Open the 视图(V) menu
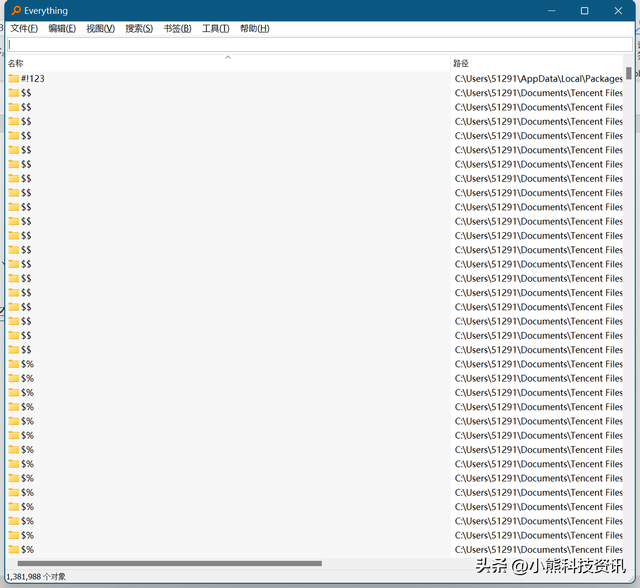The width and height of the screenshot is (640, 588). 100,29
